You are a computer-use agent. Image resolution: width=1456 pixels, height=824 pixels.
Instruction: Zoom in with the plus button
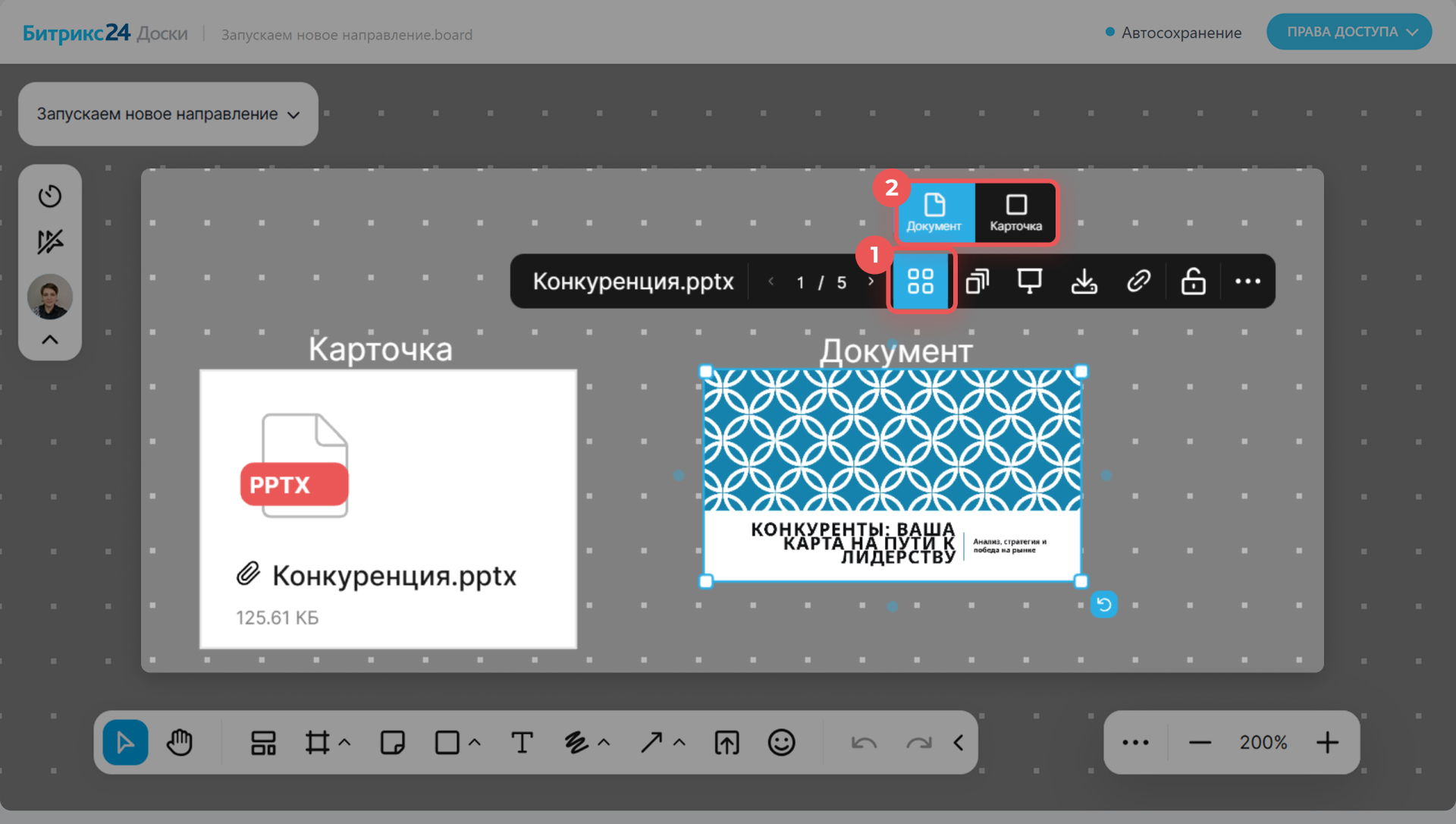click(x=1327, y=742)
